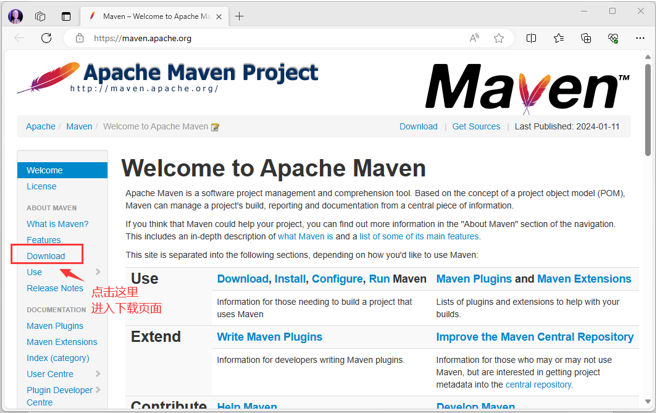Open Features sidebar link
Viewport: 656px width, 413px height.
click(44, 240)
